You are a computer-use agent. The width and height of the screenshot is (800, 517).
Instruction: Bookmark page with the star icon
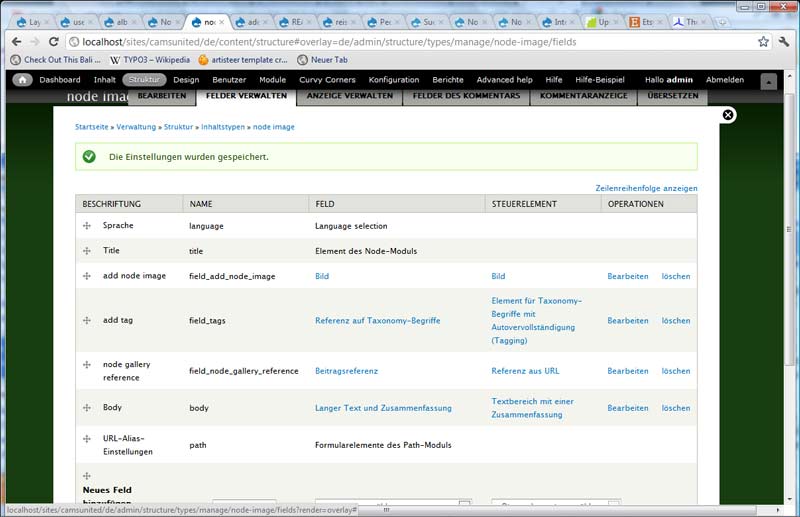(x=763, y=42)
